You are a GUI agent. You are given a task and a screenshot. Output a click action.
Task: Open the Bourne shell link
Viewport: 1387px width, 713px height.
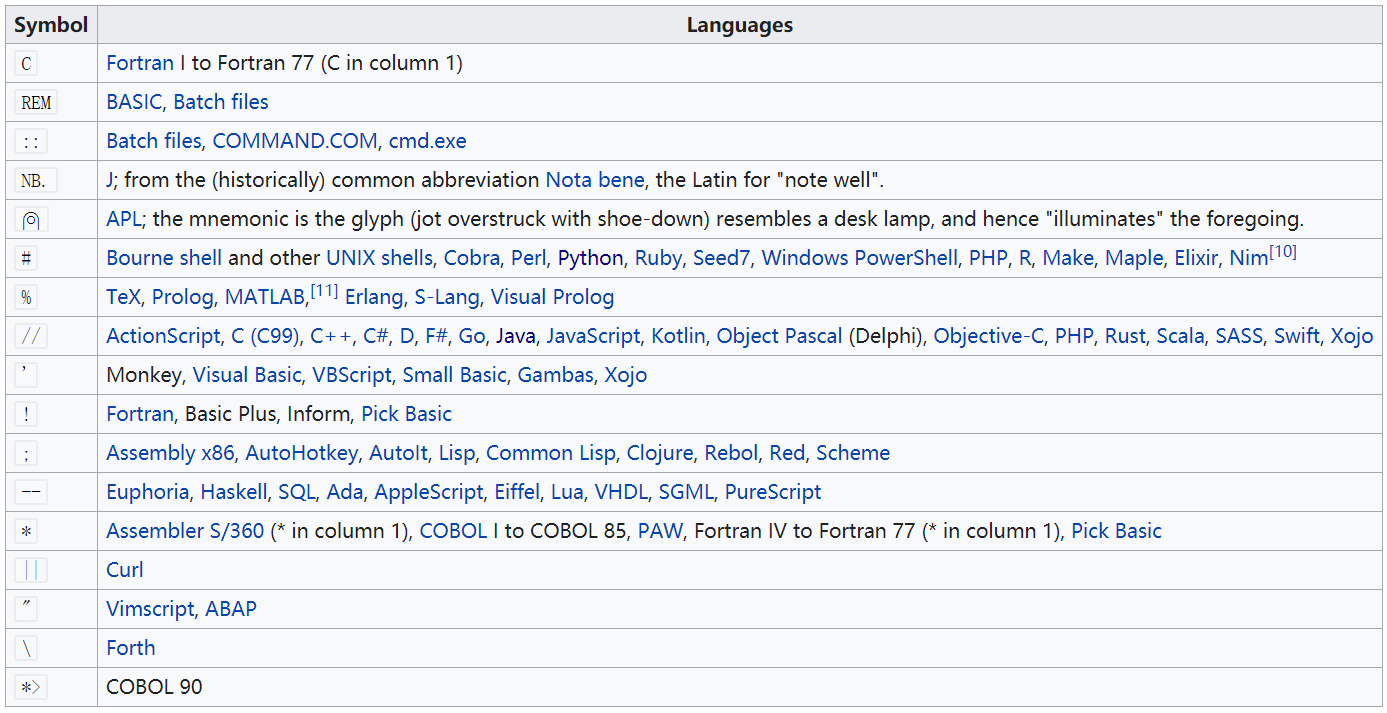(164, 258)
